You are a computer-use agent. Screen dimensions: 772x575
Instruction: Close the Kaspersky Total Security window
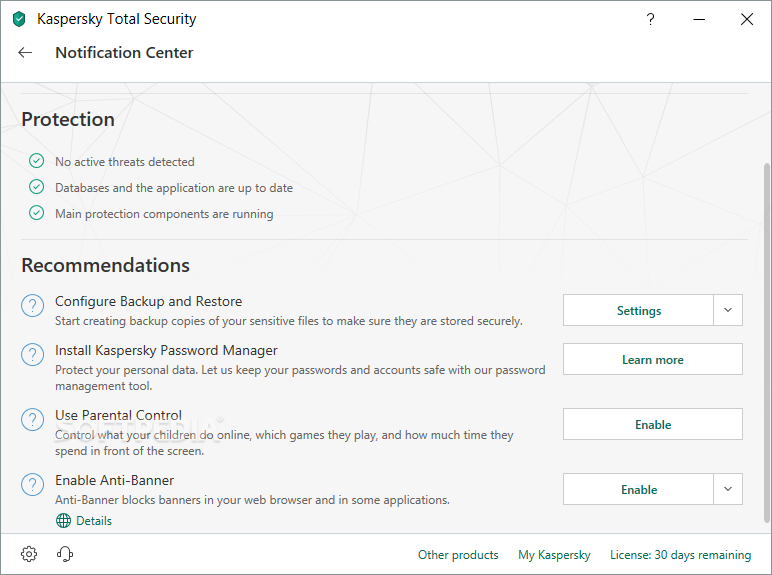[747, 19]
